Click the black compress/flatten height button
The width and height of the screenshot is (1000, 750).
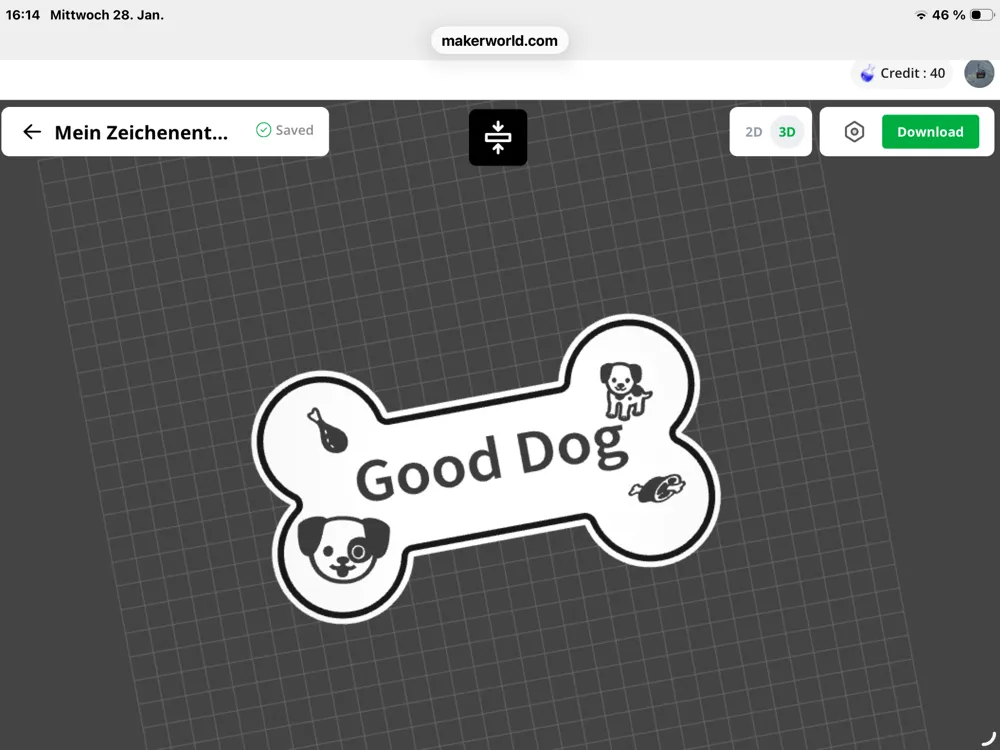(x=498, y=137)
